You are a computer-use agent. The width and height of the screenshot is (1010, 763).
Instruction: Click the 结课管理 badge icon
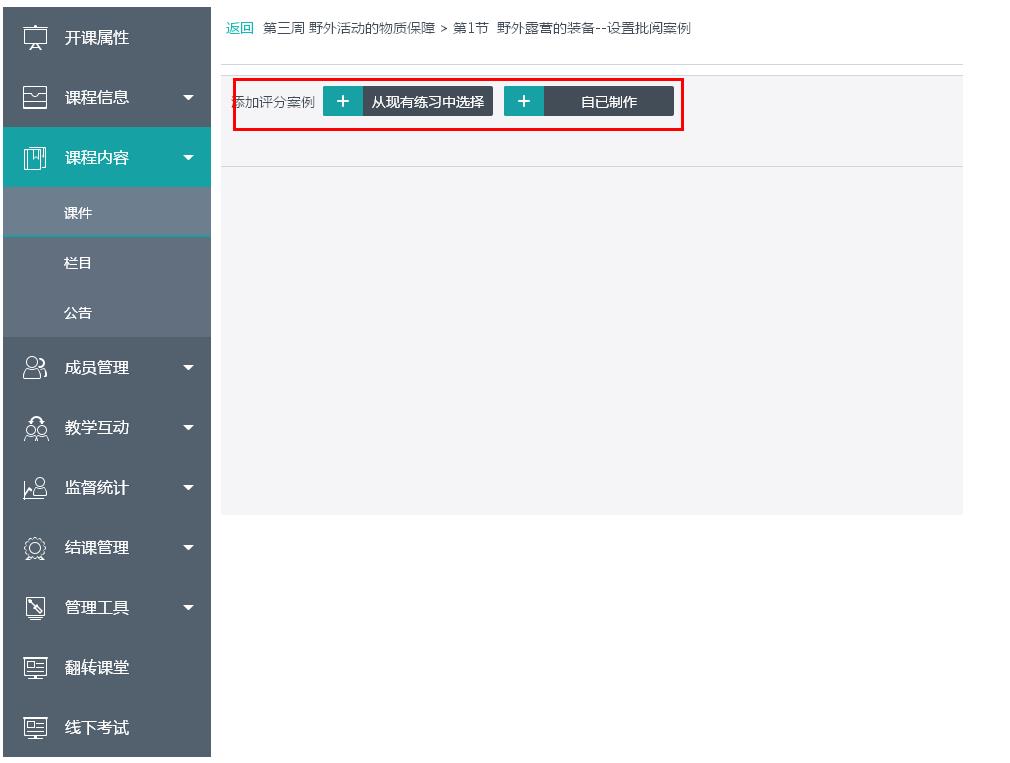point(35,548)
